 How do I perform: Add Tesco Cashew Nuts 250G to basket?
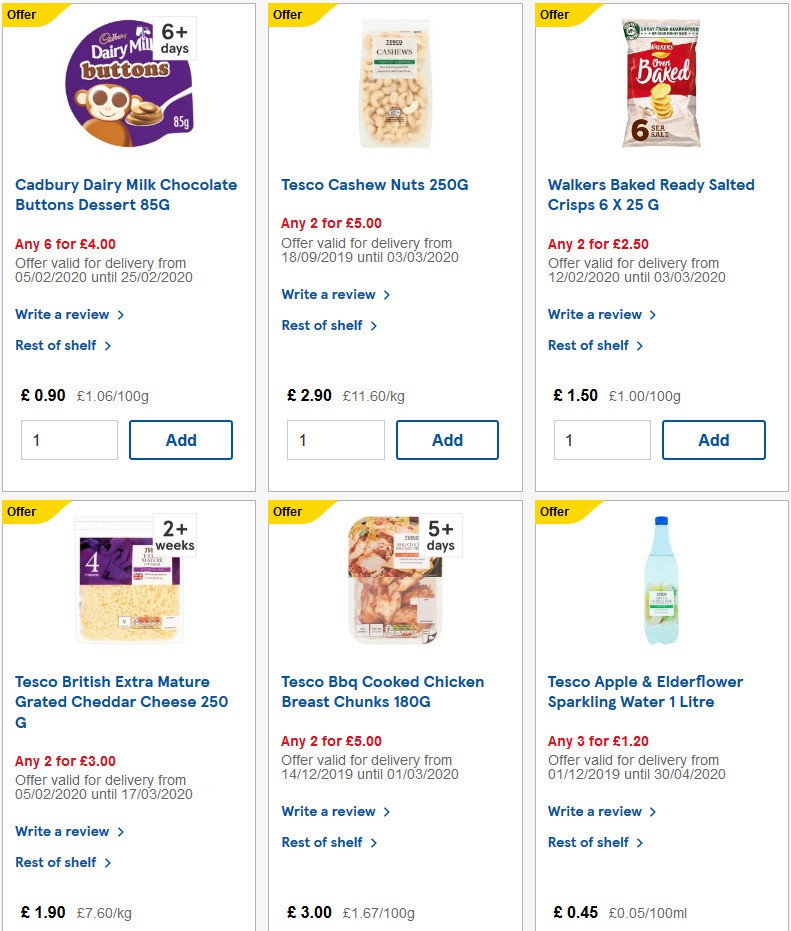447,439
